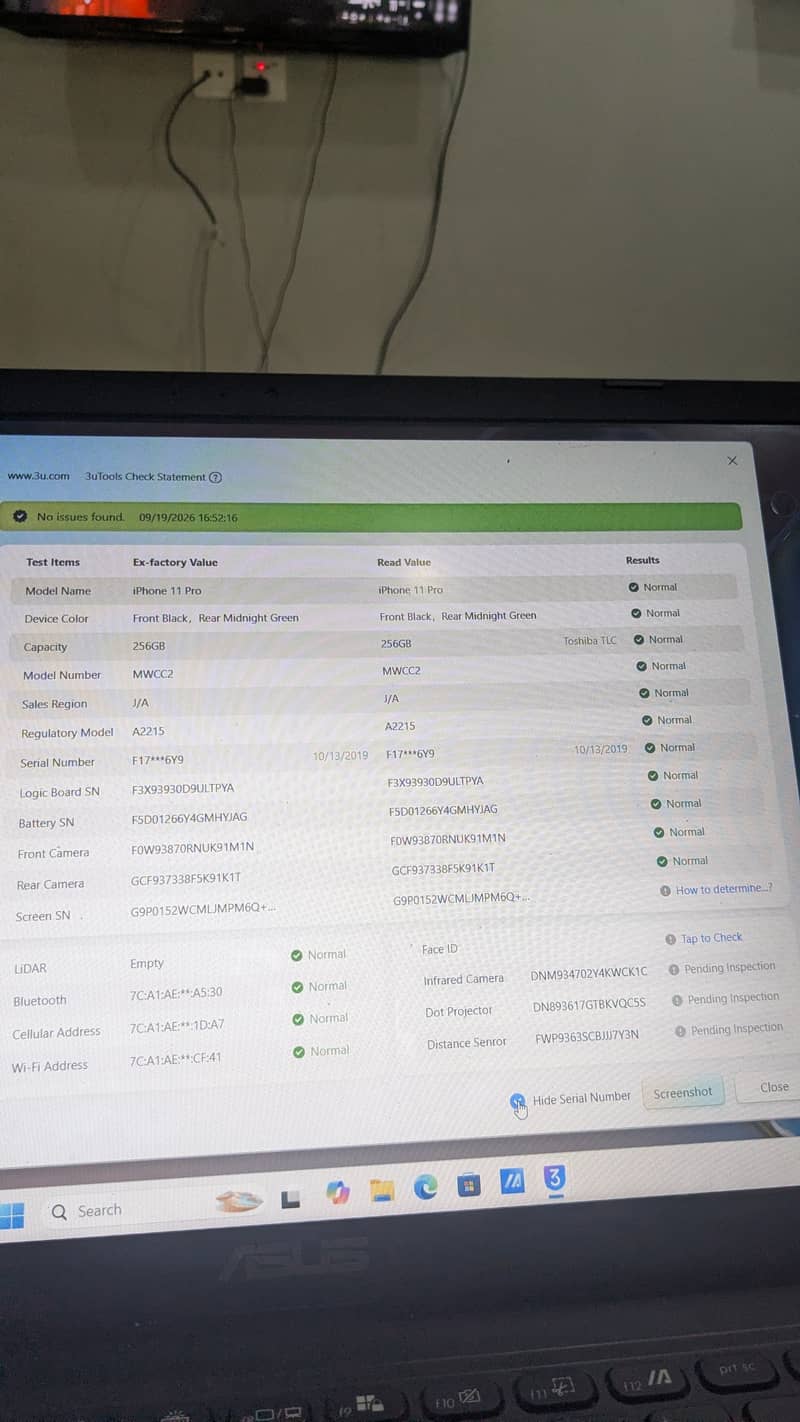800x1422 pixels.
Task: Select the Read Value column header
Action: 404,562
